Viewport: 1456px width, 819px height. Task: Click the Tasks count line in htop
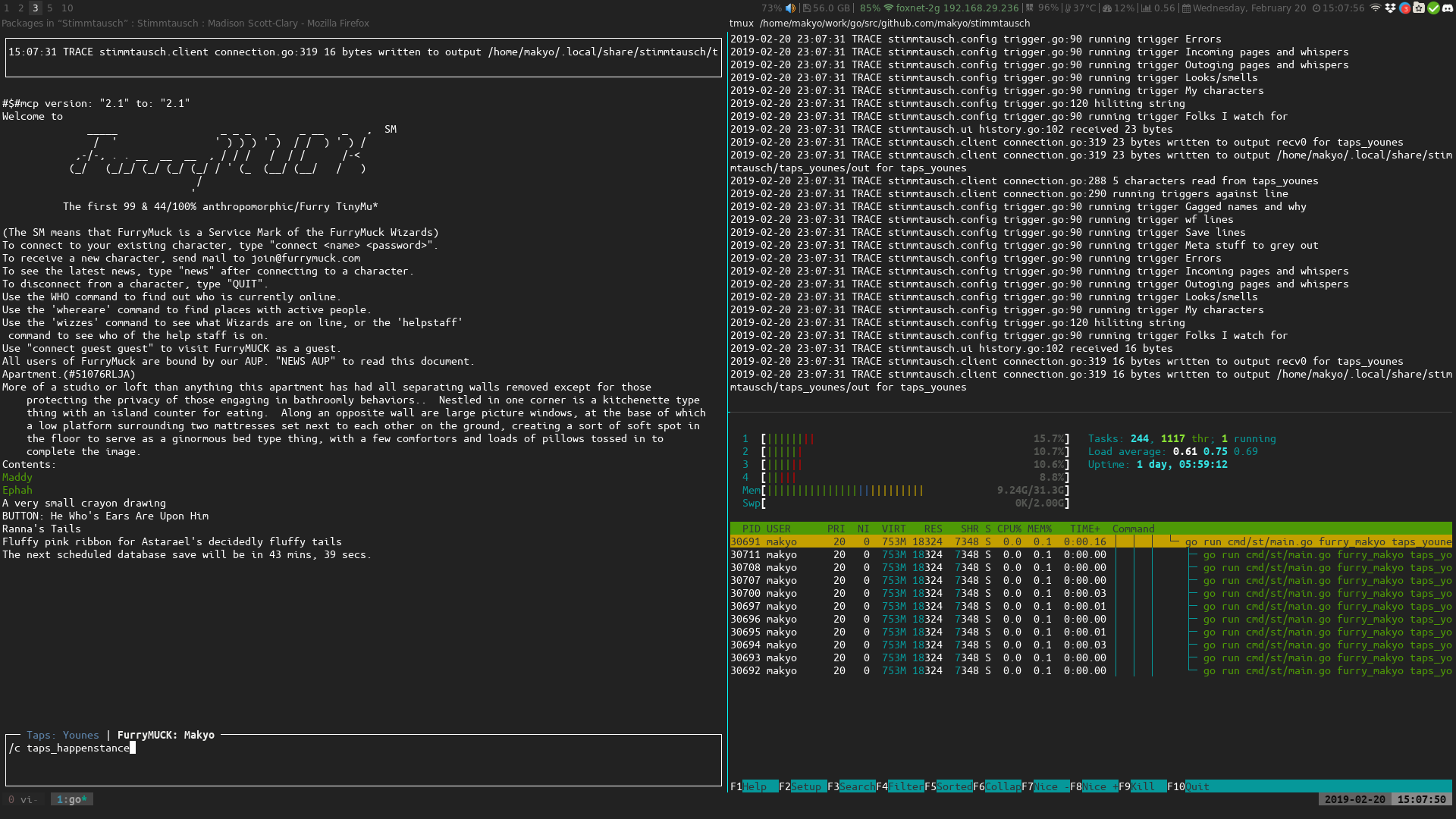(1181, 439)
